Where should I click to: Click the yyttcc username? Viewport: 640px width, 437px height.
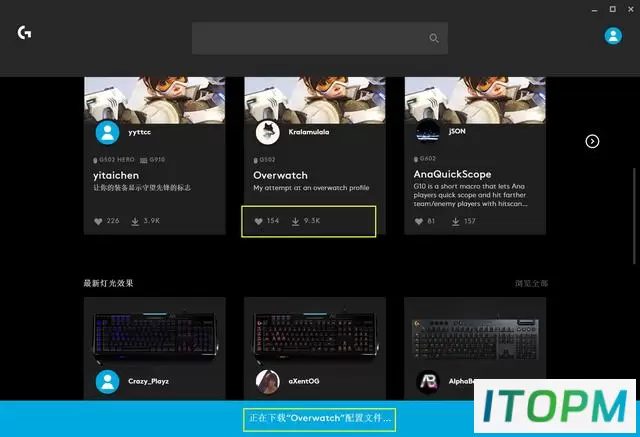(x=140, y=132)
